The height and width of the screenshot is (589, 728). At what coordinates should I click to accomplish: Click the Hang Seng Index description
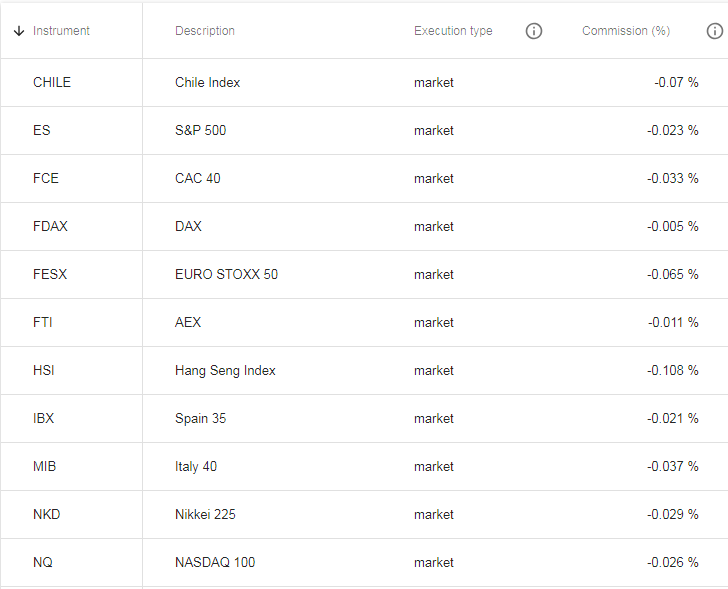pyautogui.click(x=225, y=370)
